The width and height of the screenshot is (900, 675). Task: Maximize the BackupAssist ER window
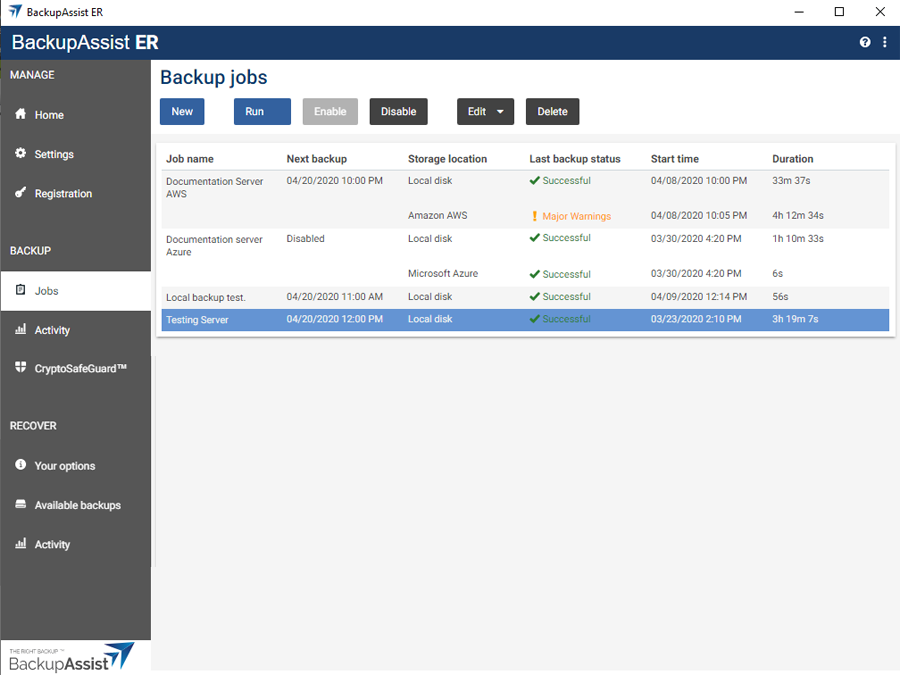(x=839, y=11)
